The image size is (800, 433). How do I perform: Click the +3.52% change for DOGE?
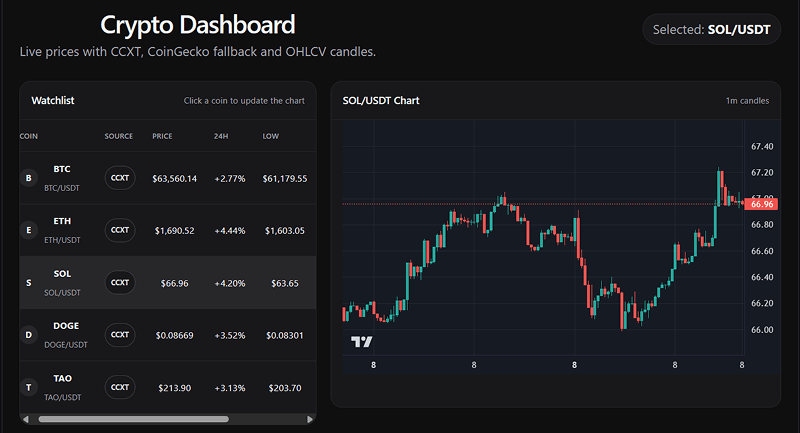pyautogui.click(x=230, y=336)
